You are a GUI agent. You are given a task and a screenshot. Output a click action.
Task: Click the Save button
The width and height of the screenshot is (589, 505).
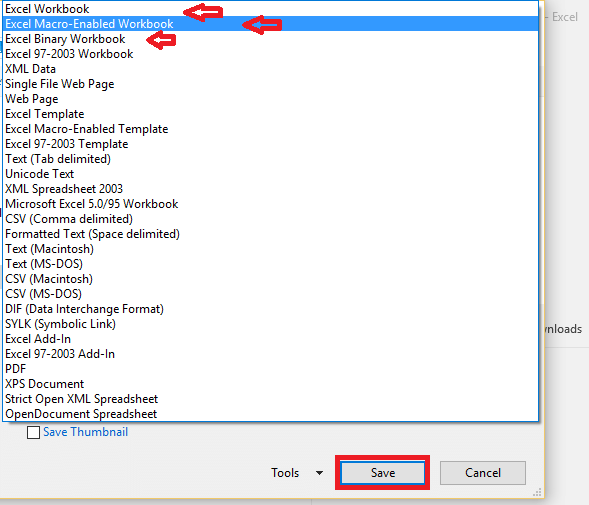pyautogui.click(x=383, y=473)
